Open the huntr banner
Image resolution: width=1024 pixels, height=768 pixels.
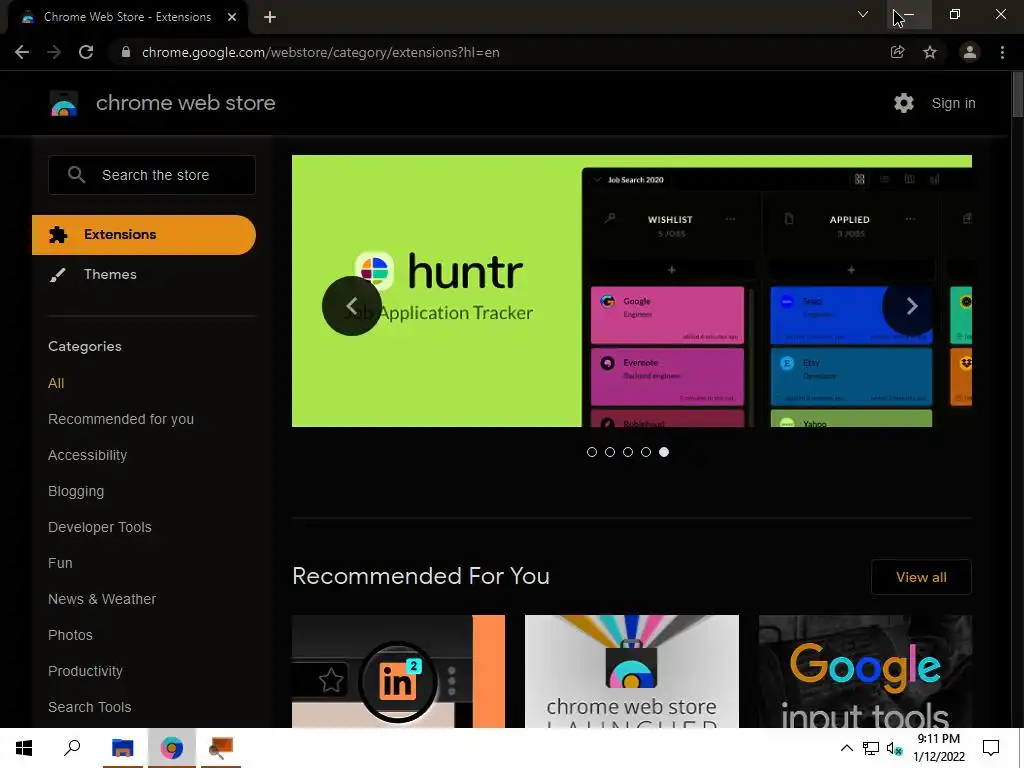tap(632, 291)
